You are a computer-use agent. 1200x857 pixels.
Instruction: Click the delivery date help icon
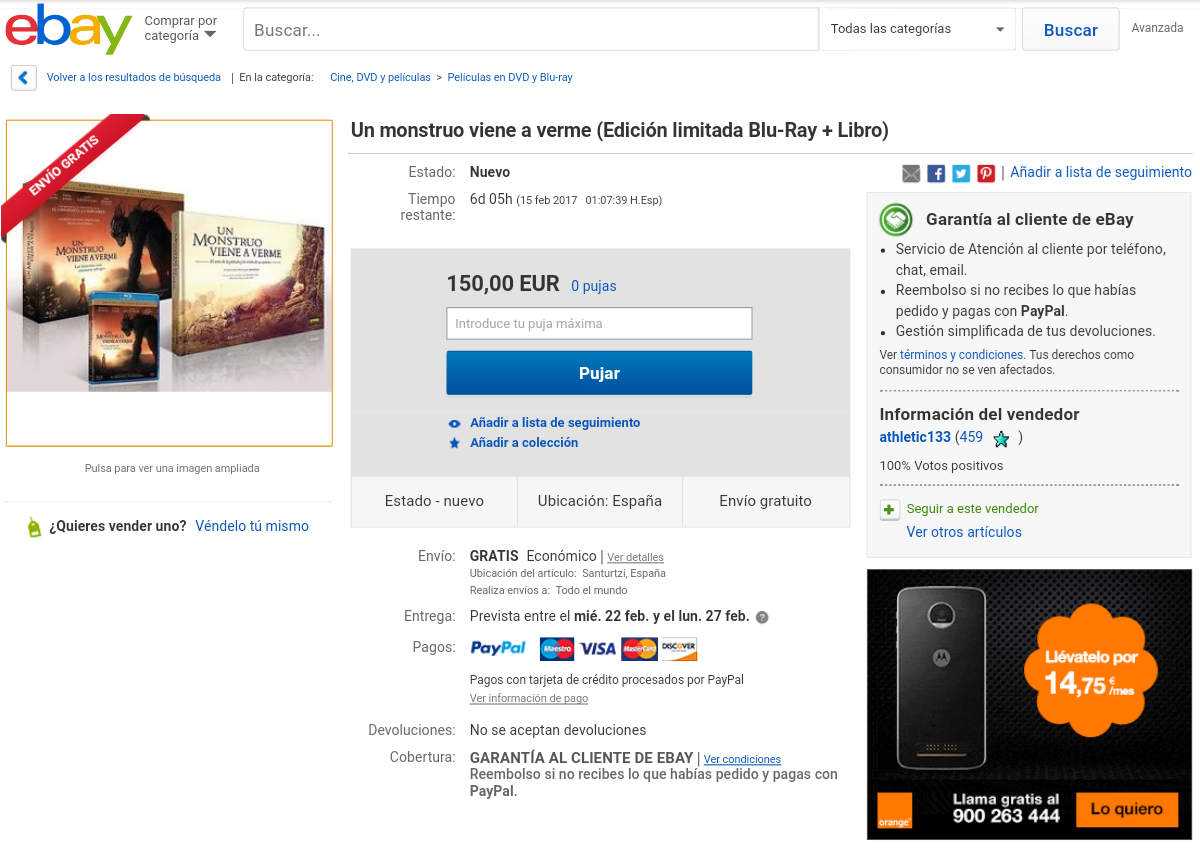click(762, 617)
